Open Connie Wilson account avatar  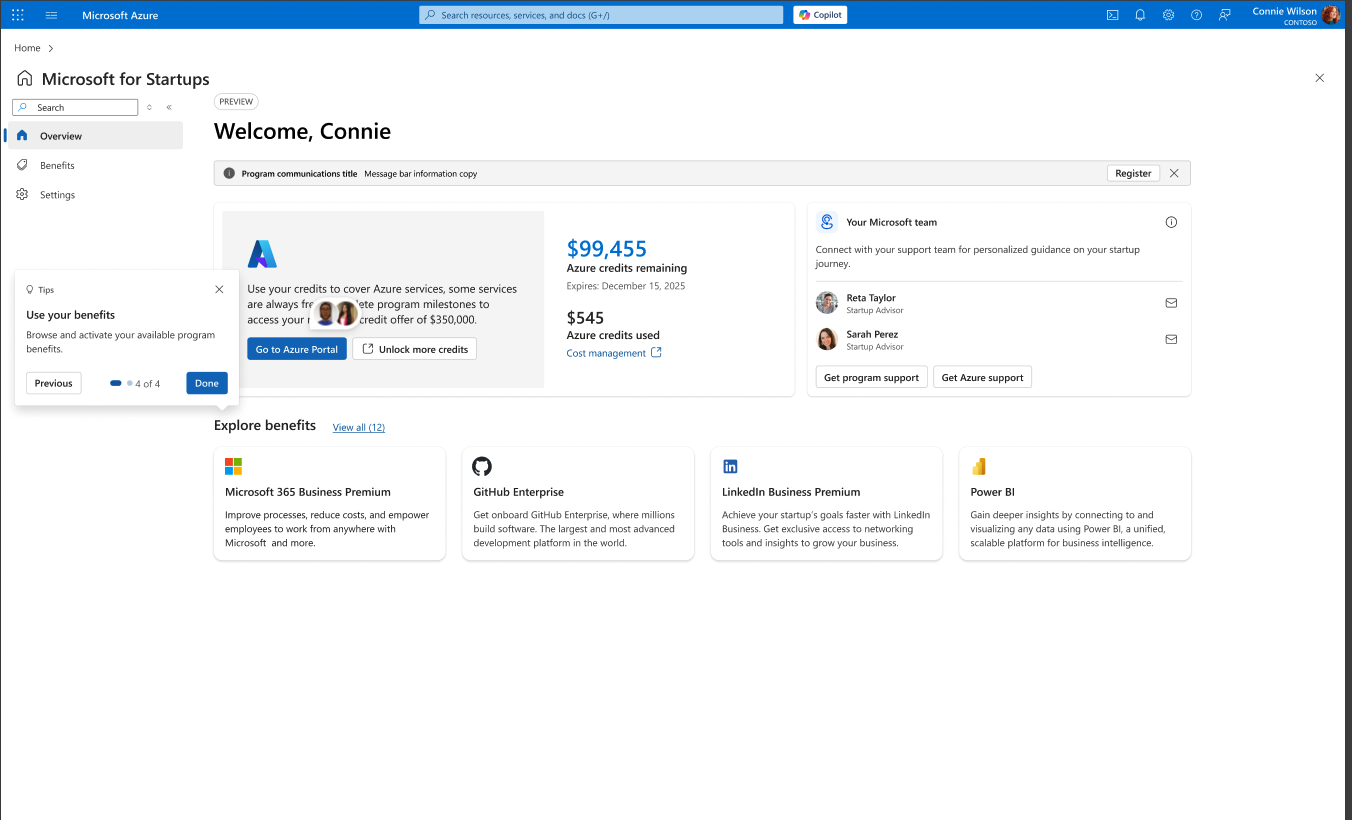click(1331, 15)
